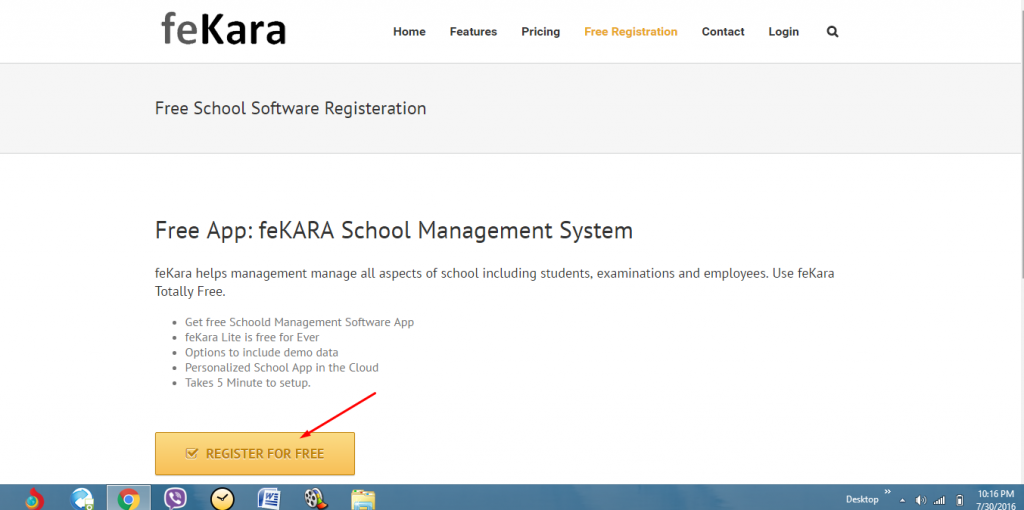
Task: Open the volume speaker icon
Action: click(x=921, y=500)
